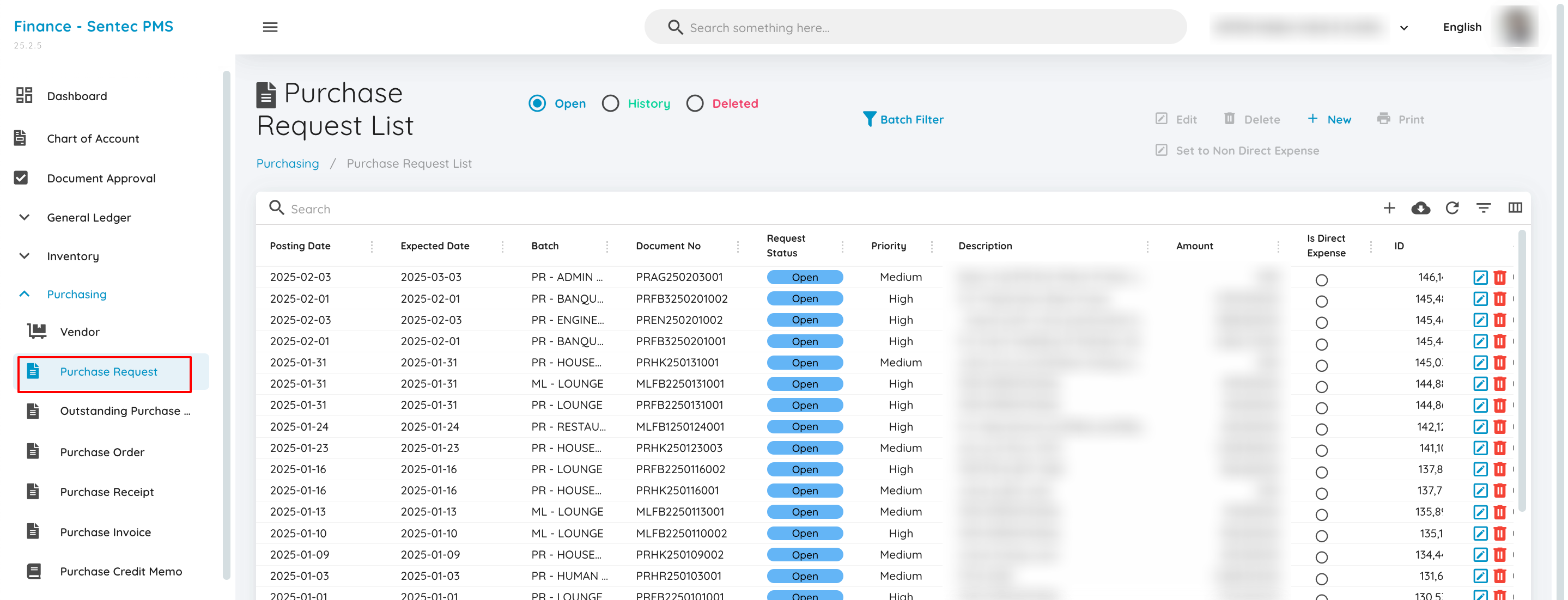1568x600 pixels.
Task: Follow the Purchasing breadcrumb link
Action: [x=287, y=163]
